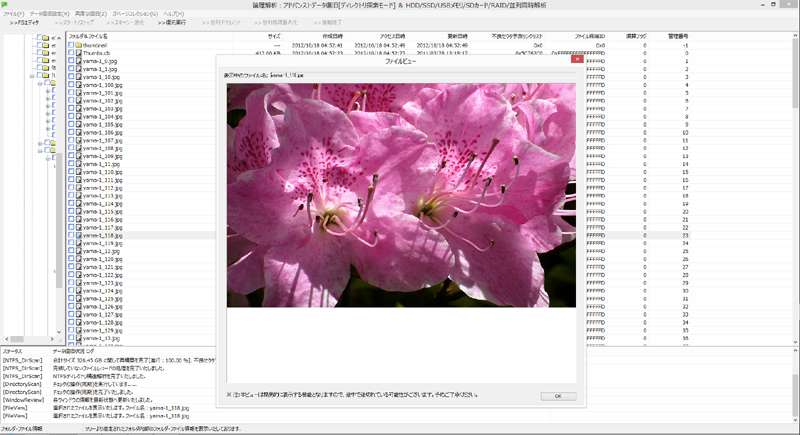The height and width of the screenshot is (435, 800).
Task: Tick the checkbox for yama-1_115.jpg
Action: pos(71,211)
